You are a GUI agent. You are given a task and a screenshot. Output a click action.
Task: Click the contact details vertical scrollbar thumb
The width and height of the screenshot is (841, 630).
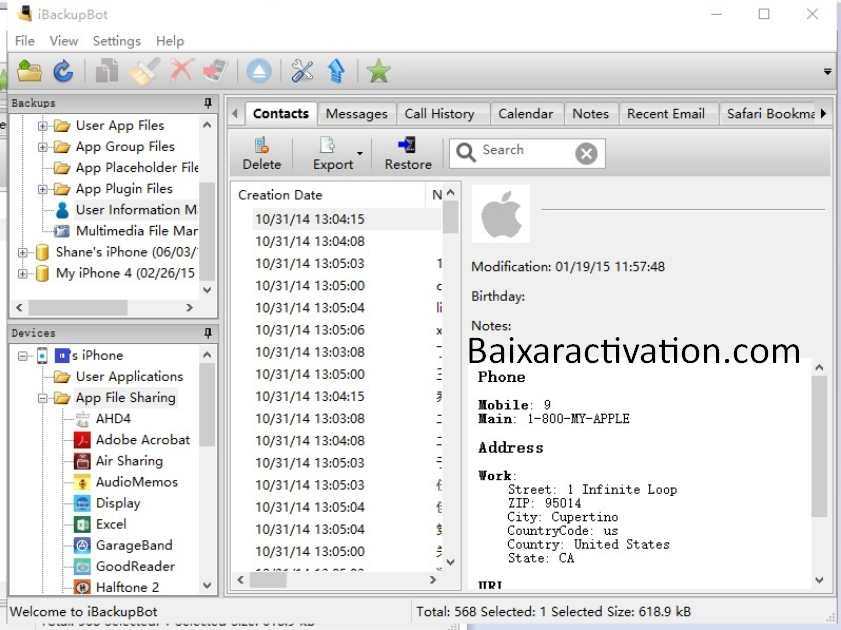(x=819, y=447)
